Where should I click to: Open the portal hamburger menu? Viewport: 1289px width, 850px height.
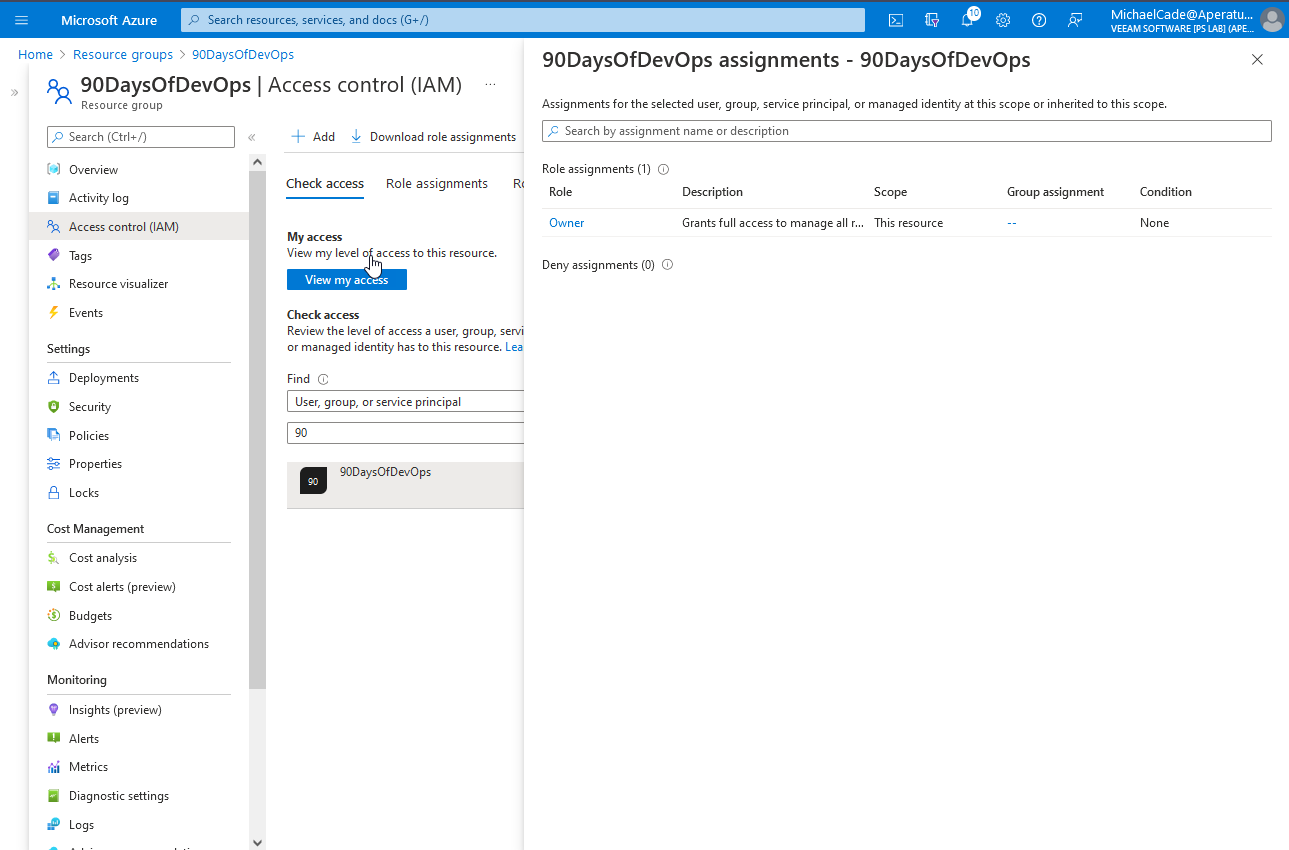tap(21, 20)
